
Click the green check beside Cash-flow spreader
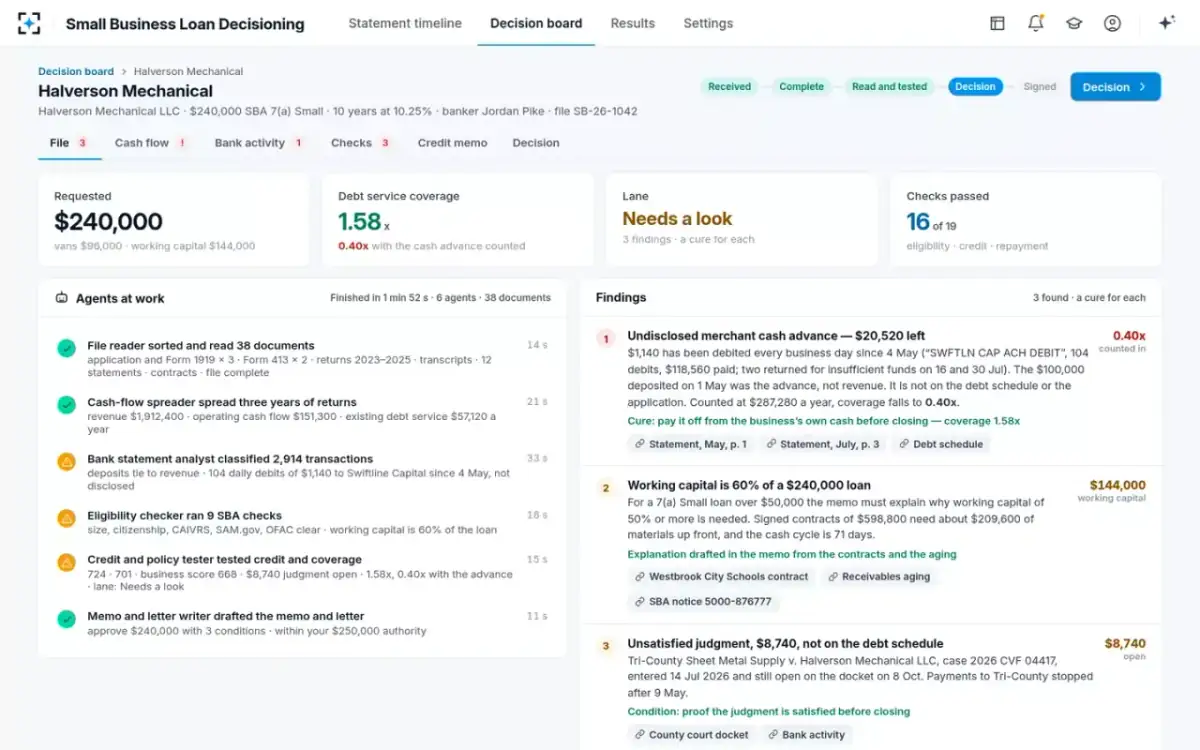(x=66, y=405)
